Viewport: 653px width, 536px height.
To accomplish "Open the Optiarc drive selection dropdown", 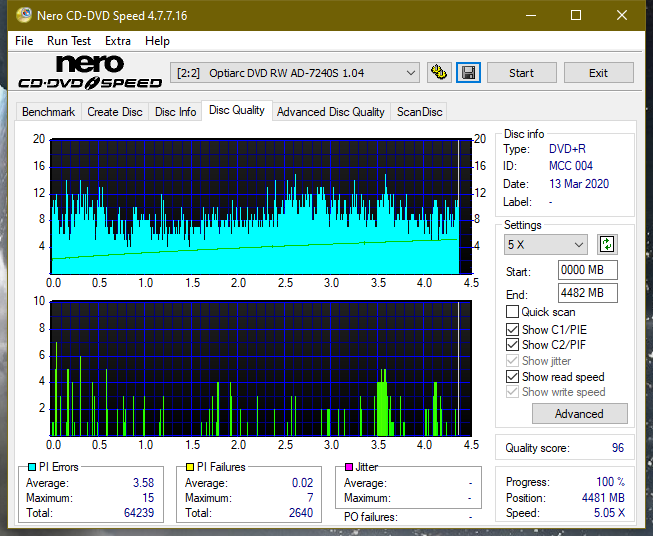I will pyautogui.click(x=295, y=73).
